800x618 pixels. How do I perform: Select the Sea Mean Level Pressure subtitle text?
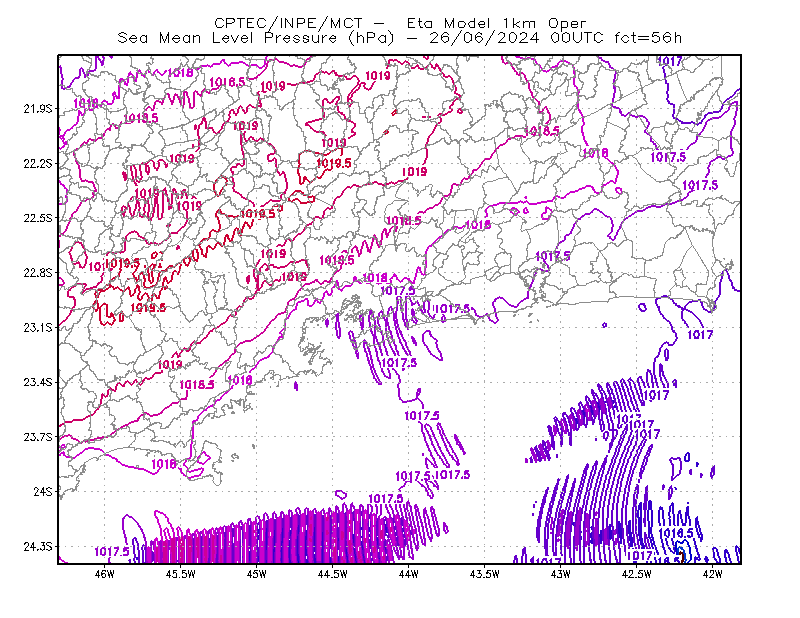(x=256, y=38)
